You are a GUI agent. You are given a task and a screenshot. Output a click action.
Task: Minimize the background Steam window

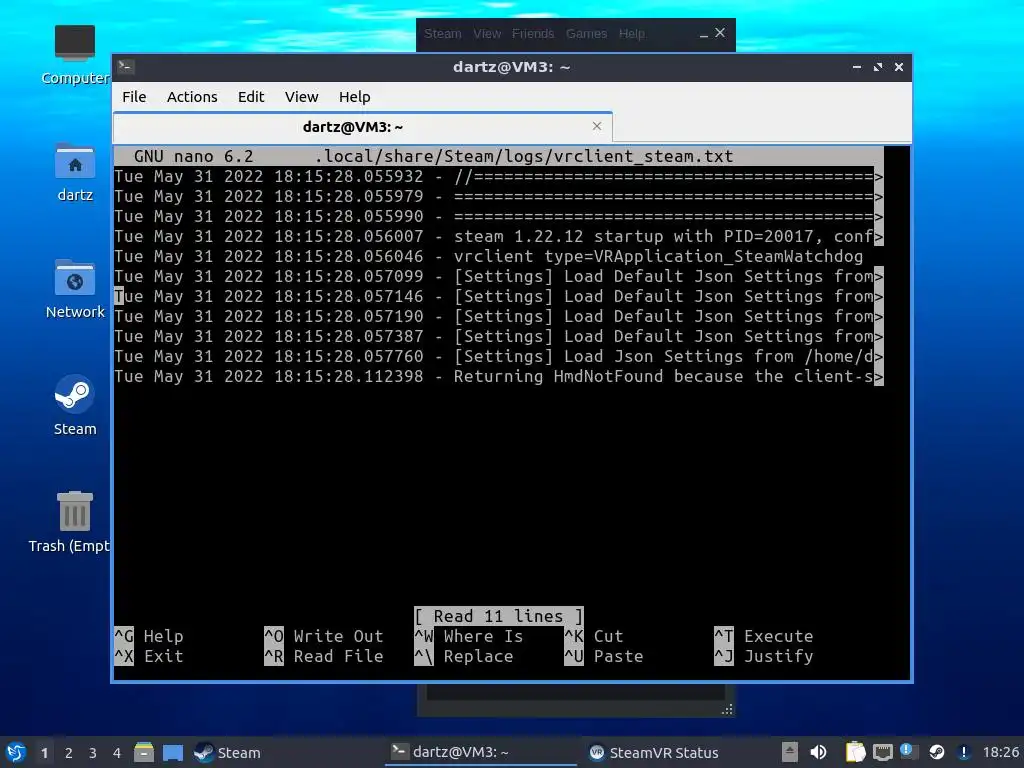tap(703, 34)
